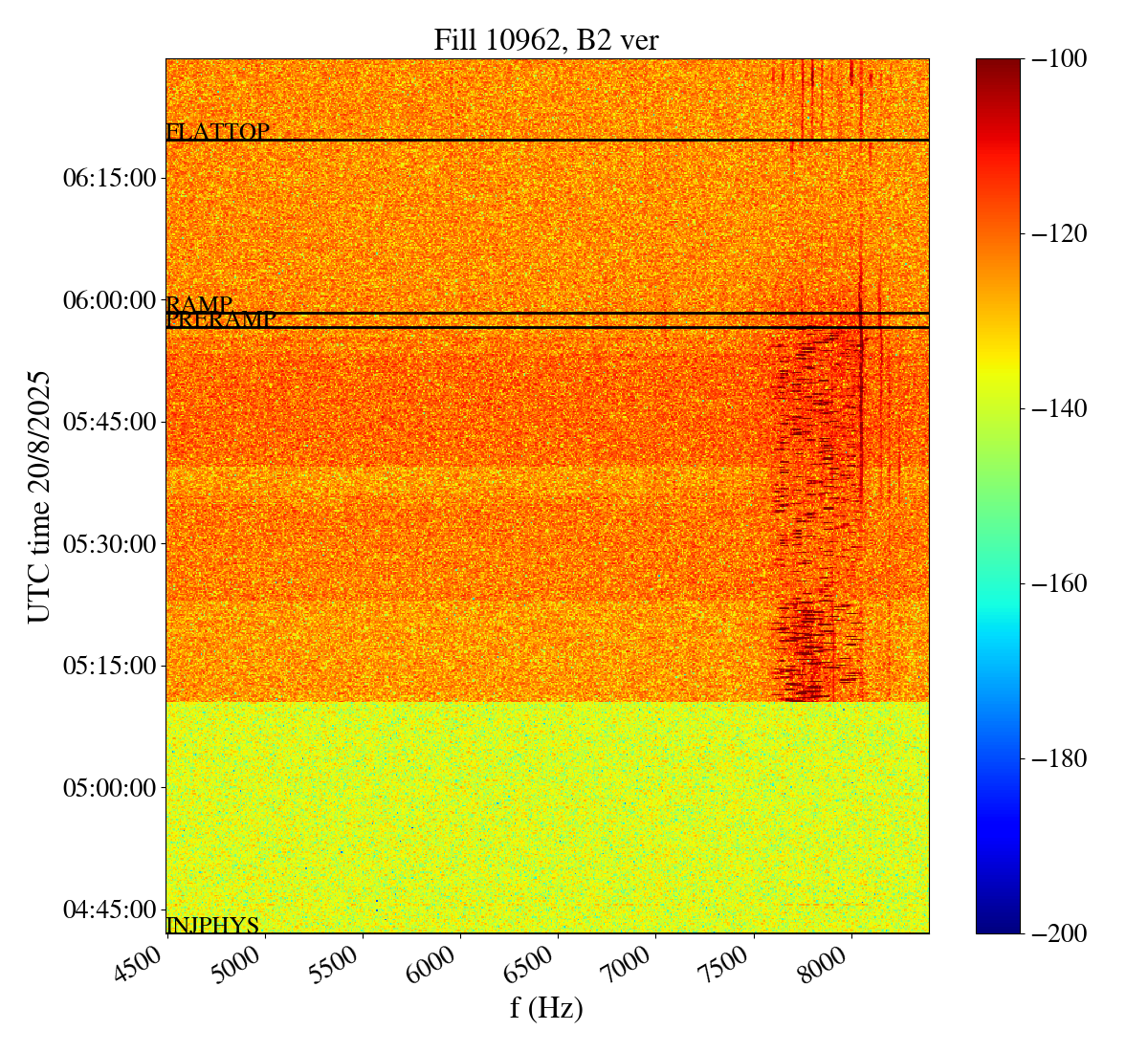Click the INJPHYS marker label
Viewport: 1148px width, 1052px height.
point(212,925)
